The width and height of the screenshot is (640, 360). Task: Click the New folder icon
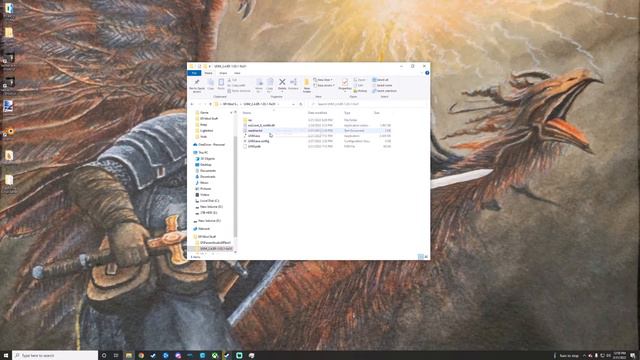307,83
